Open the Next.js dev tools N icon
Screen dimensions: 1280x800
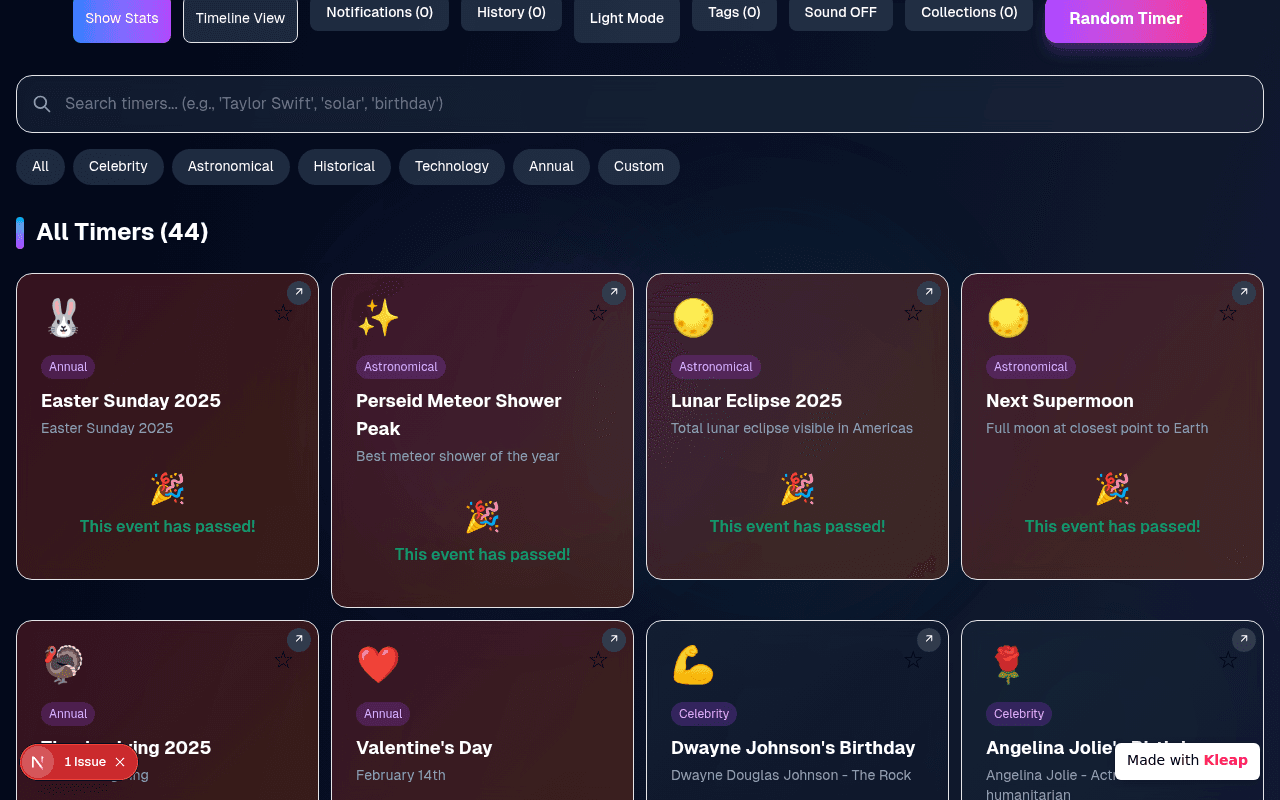38,762
